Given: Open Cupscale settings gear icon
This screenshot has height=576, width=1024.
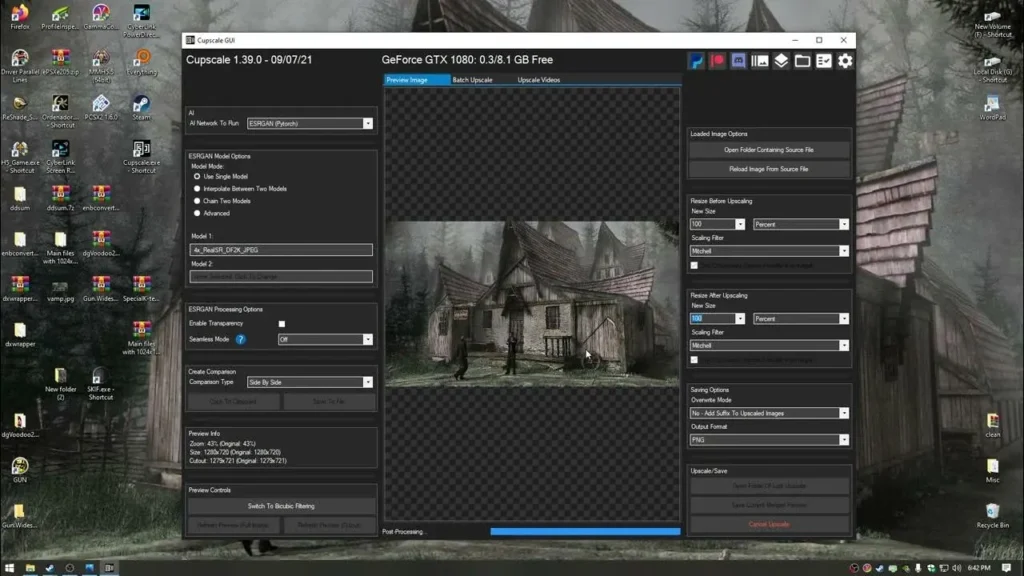Looking at the screenshot, I should click(x=845, y=61).
